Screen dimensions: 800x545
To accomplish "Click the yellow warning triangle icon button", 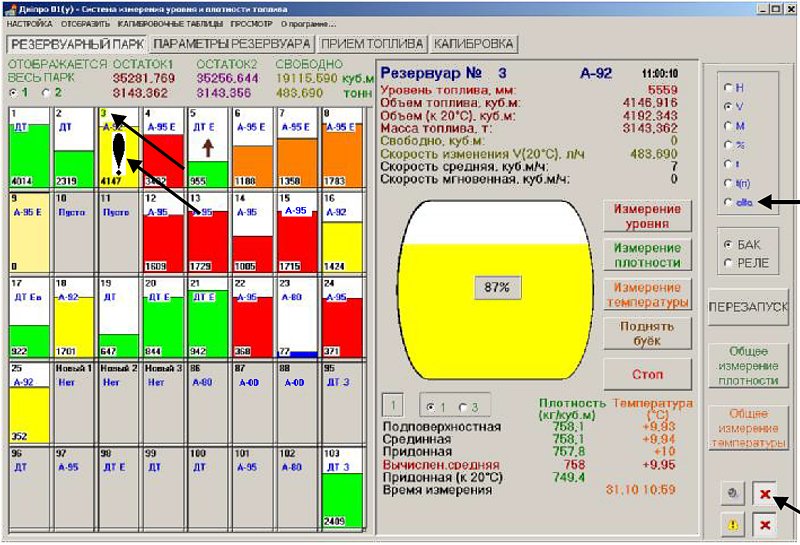I will (733, 525).
